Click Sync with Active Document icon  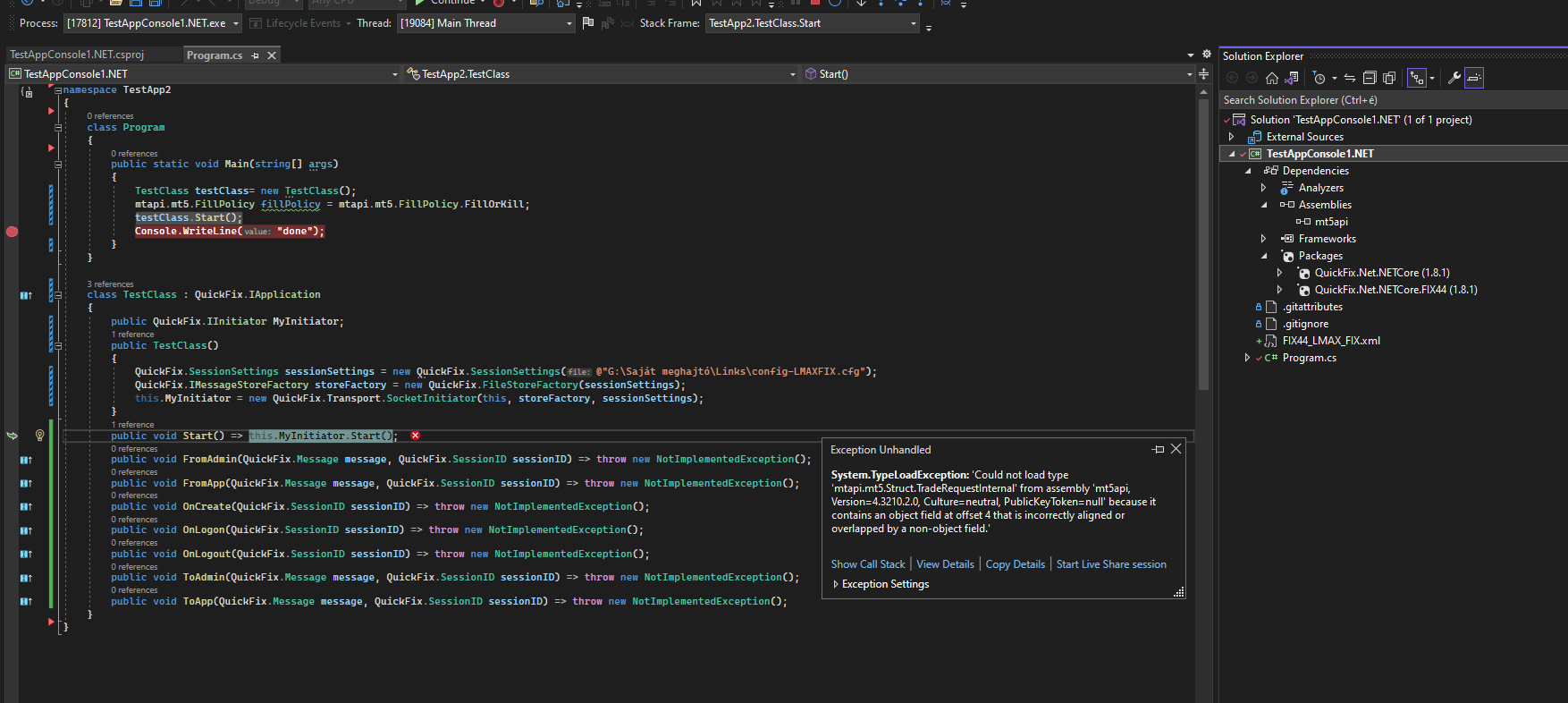coord(1350,78)
